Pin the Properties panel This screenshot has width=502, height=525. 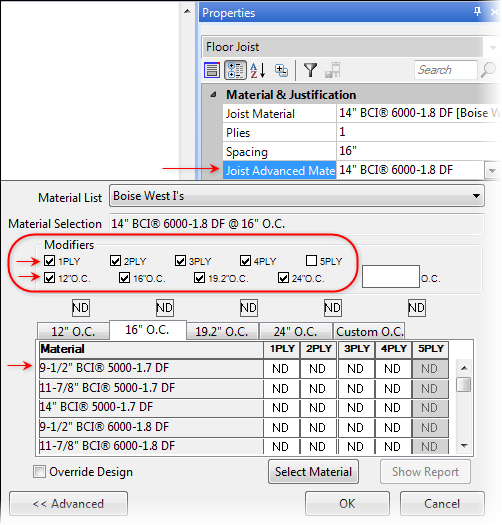click(477, 12)
